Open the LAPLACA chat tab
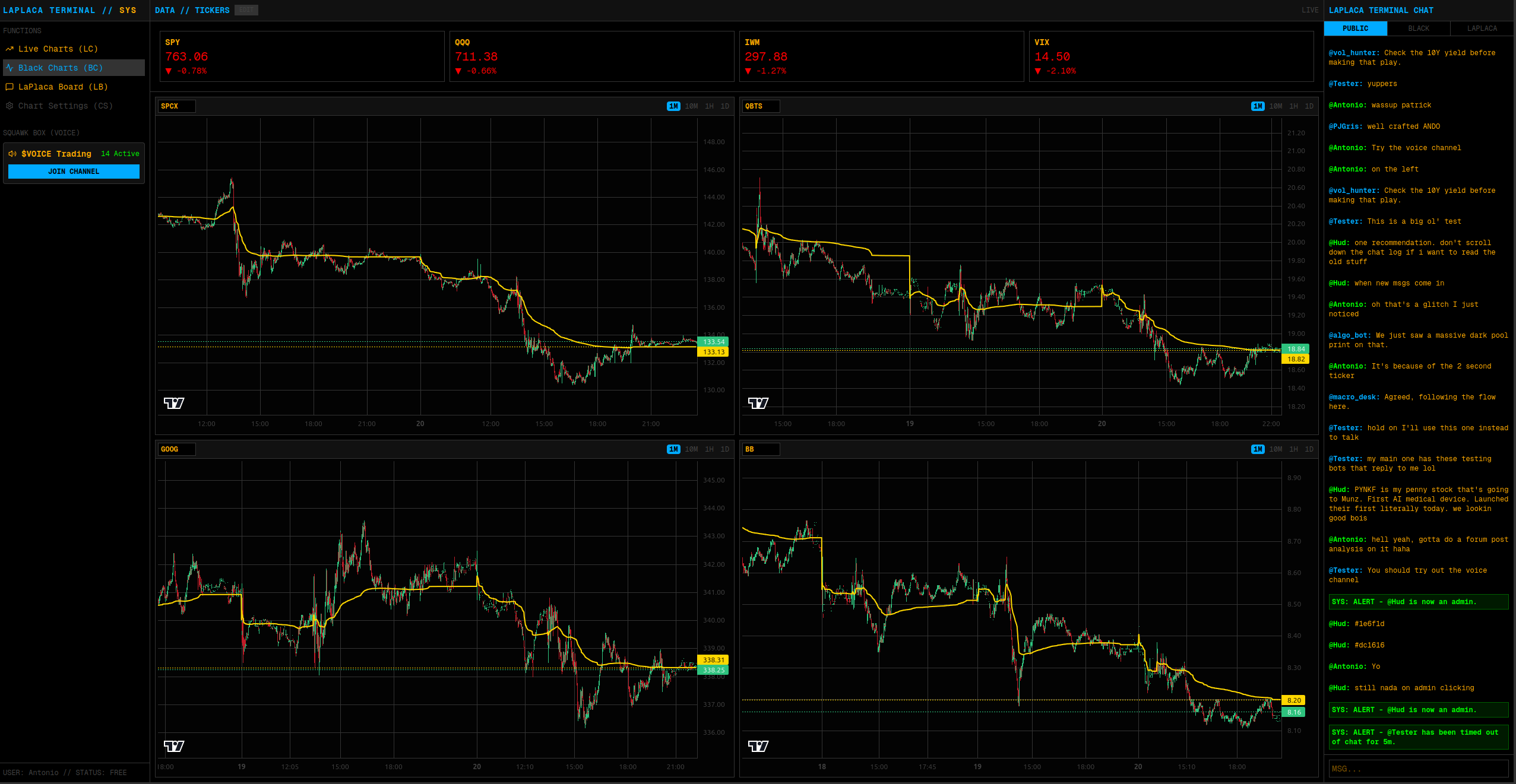 coord(1482,28)
